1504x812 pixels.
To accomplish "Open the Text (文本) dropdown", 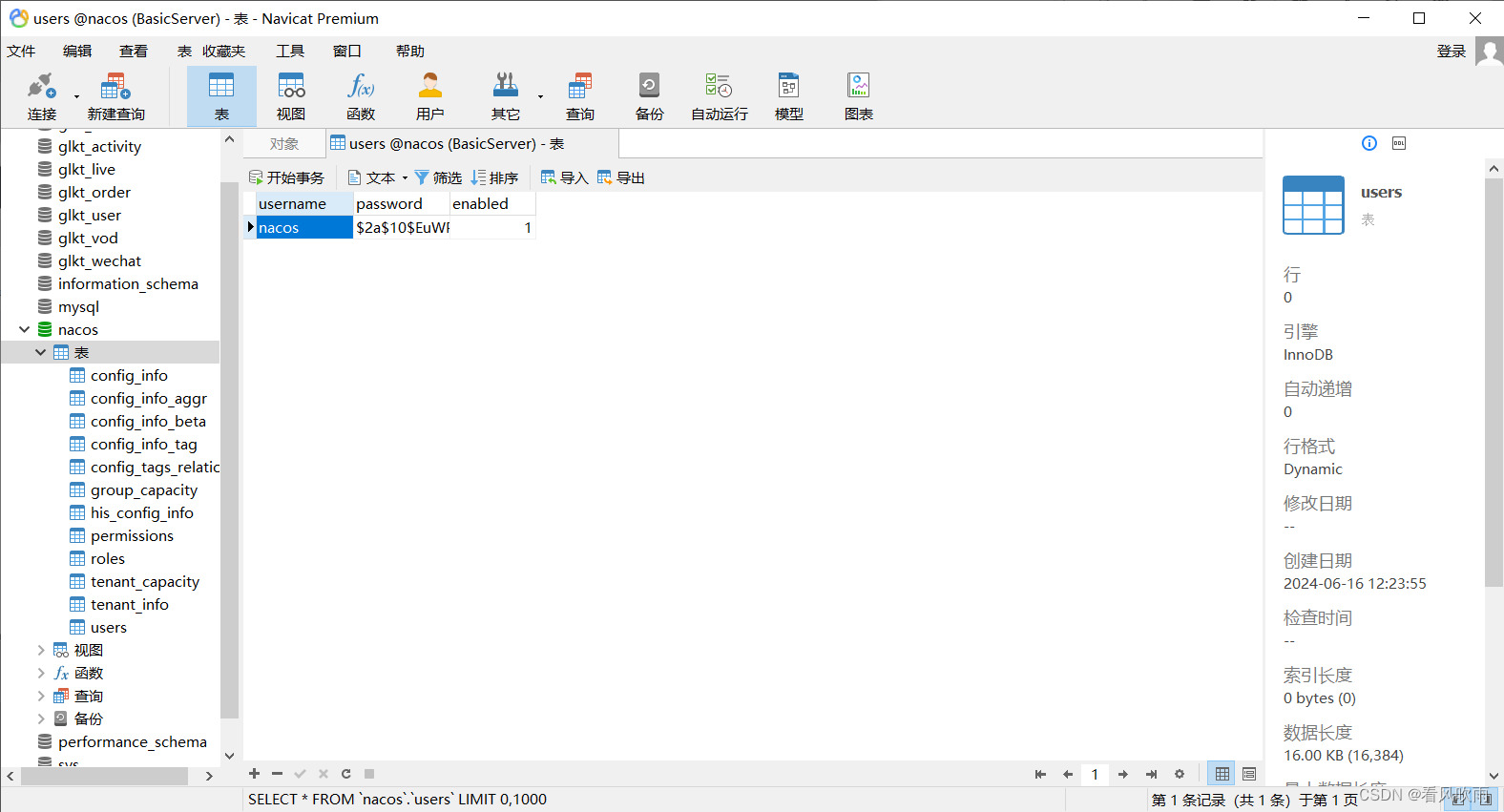I will tap(378, 177).
